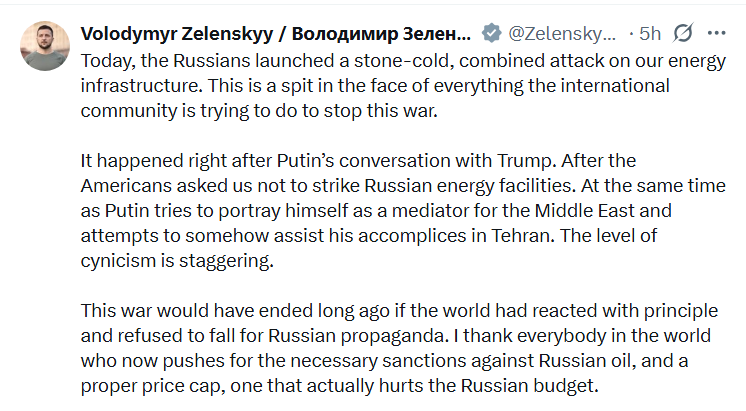746x411 pixels.
Task: Click the line 'infrastructure. This is a spit in the face'
Action: click(375, 86)
